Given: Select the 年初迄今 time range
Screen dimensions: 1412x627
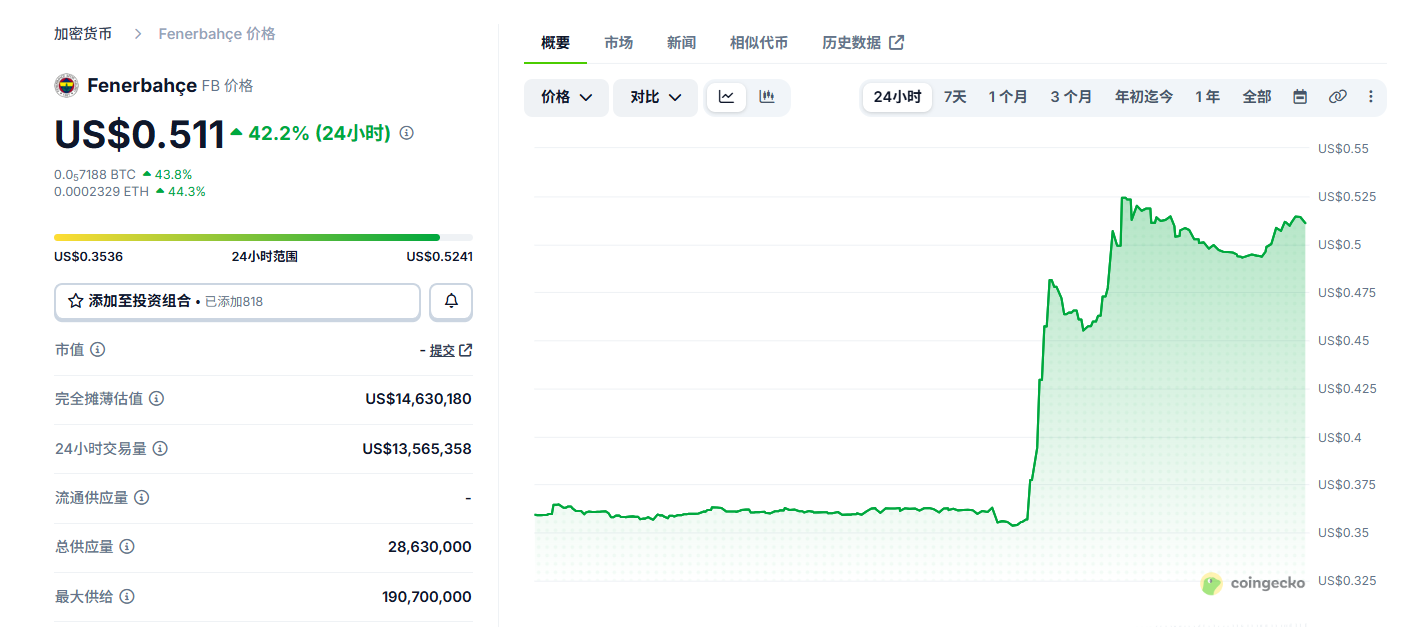Looking at the screenshot, I should click(1144, 97).
